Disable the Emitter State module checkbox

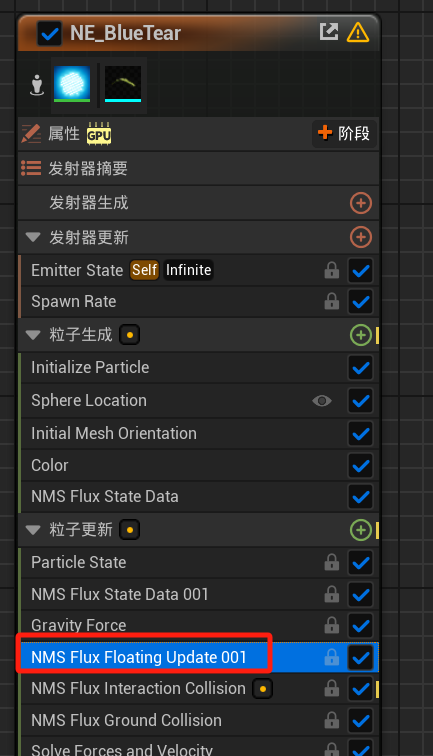click(361, 270)
